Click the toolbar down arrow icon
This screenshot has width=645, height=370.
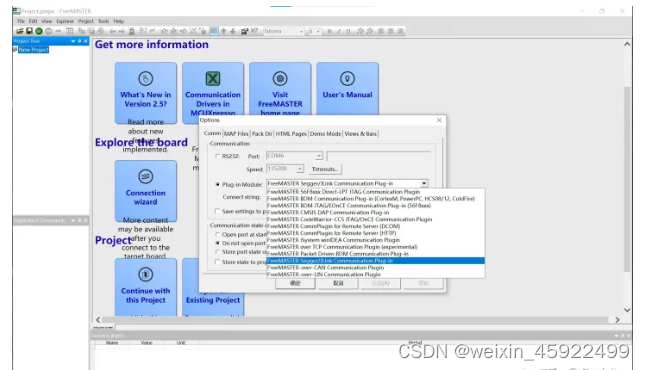coord(233,31)
